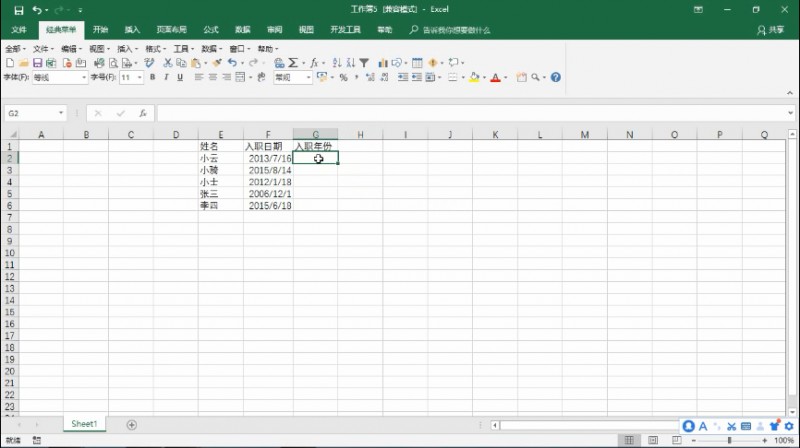Toggle Underline formatting
The width and height of the screenshot is (800, 448).
click(x=180, y=78)
